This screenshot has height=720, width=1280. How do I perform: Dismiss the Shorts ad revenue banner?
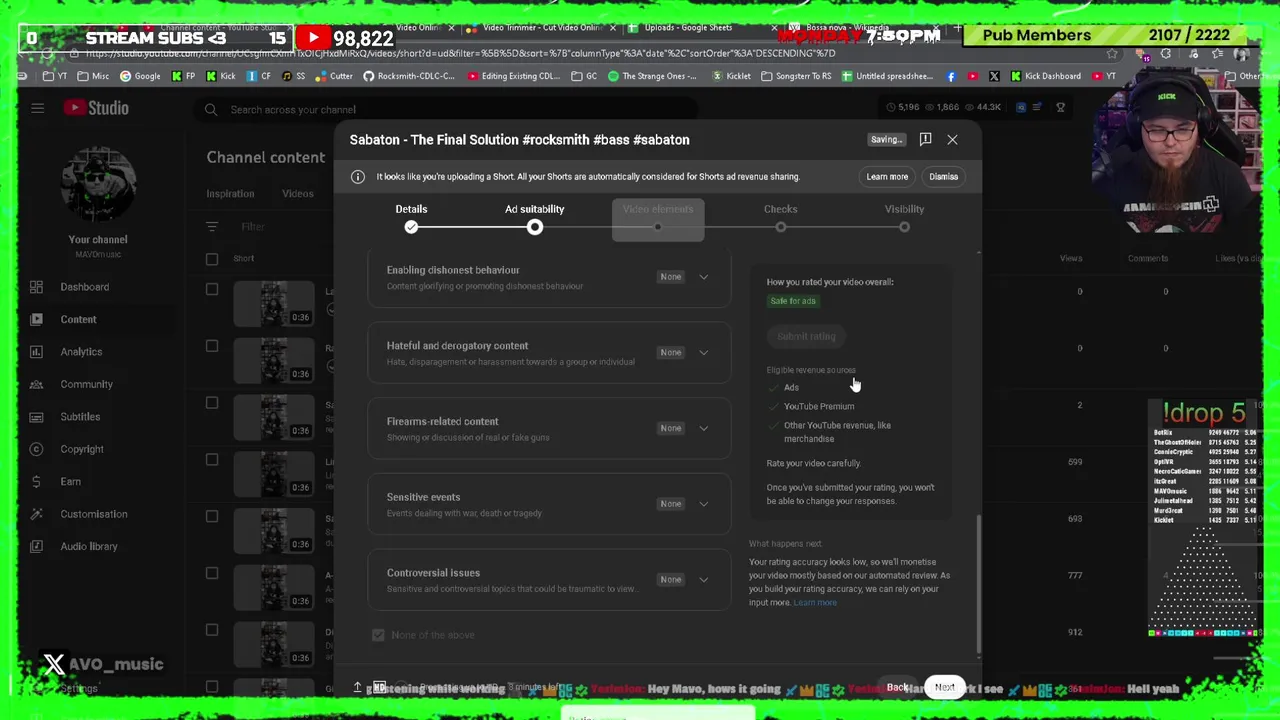click(943, 177)
